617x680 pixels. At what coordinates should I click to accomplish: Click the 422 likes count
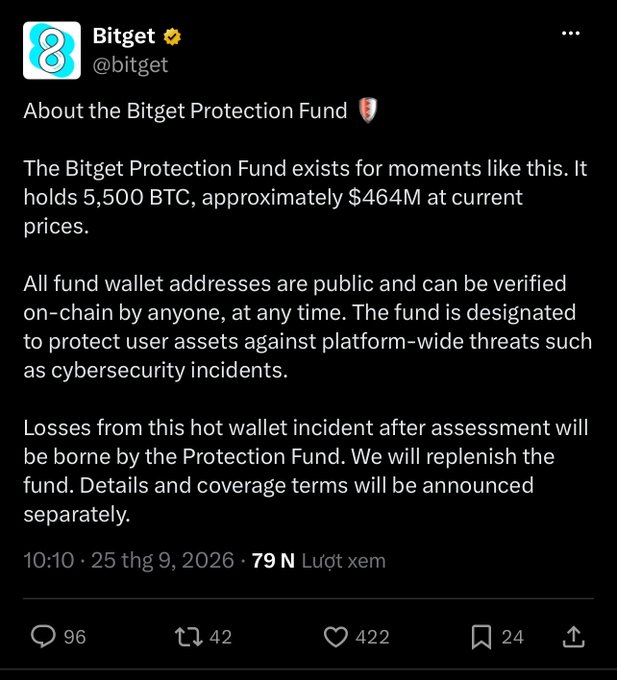[x=372, y=637]
